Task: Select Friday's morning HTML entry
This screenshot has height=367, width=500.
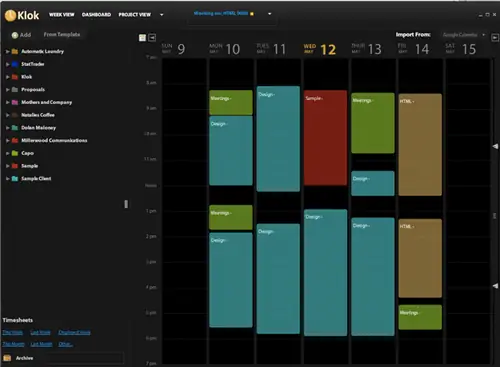Action: (x=420, y=145)
